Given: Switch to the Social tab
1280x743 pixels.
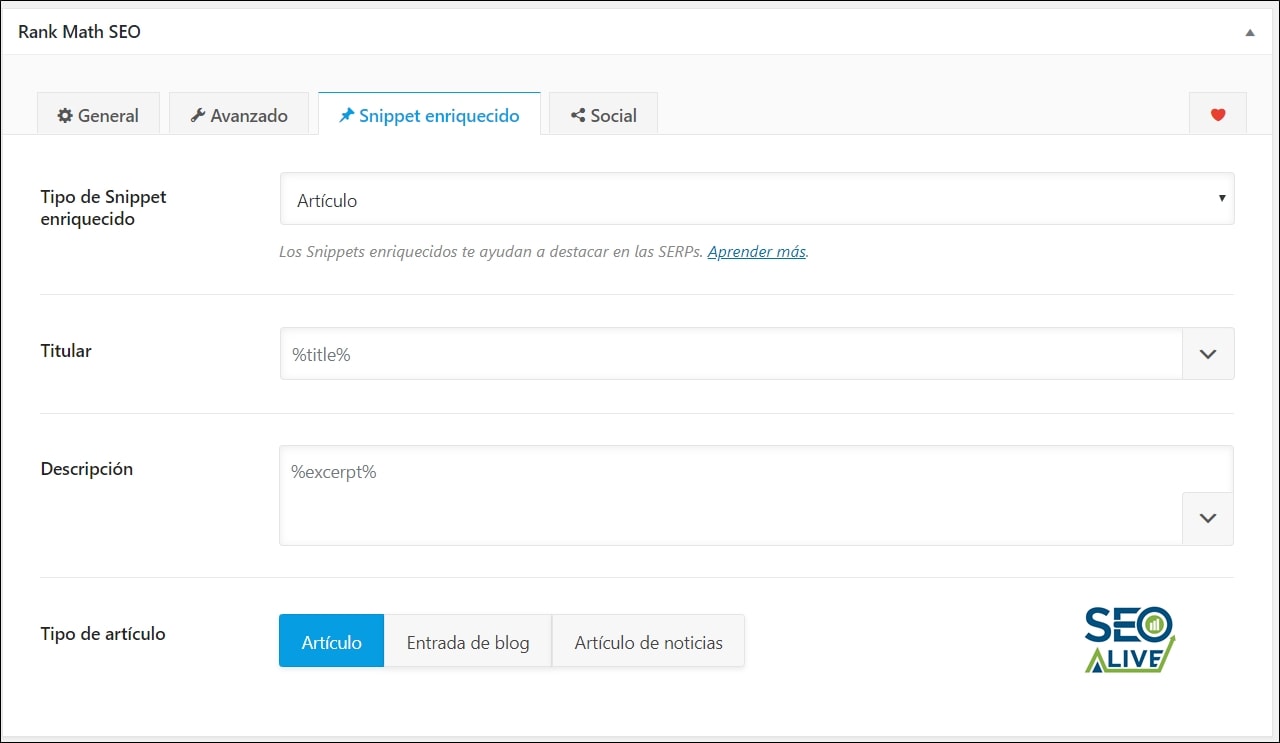Looking at the screenshot, I should (x=603, y=115).
